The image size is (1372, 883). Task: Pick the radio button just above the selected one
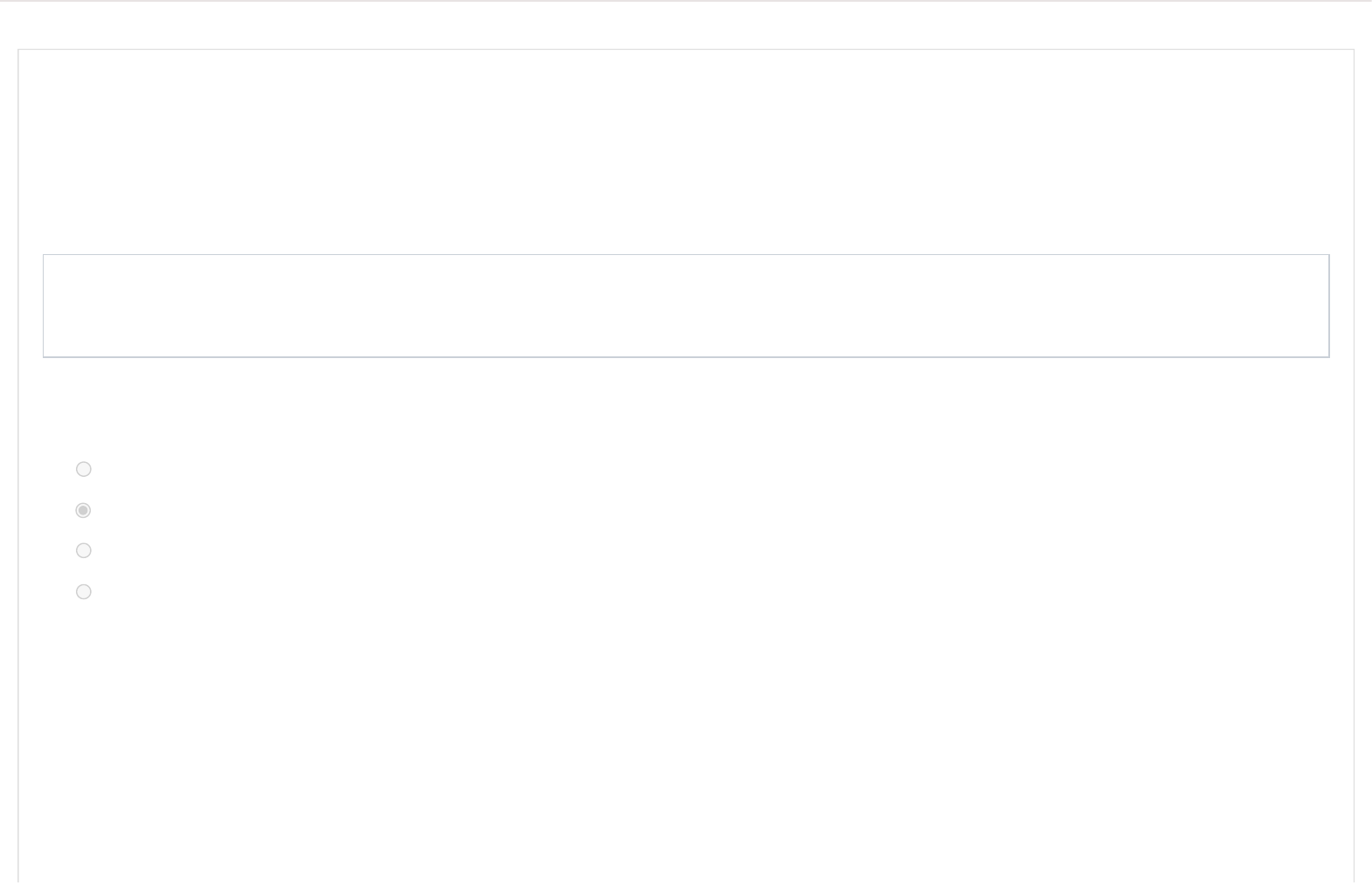[84, 469]
